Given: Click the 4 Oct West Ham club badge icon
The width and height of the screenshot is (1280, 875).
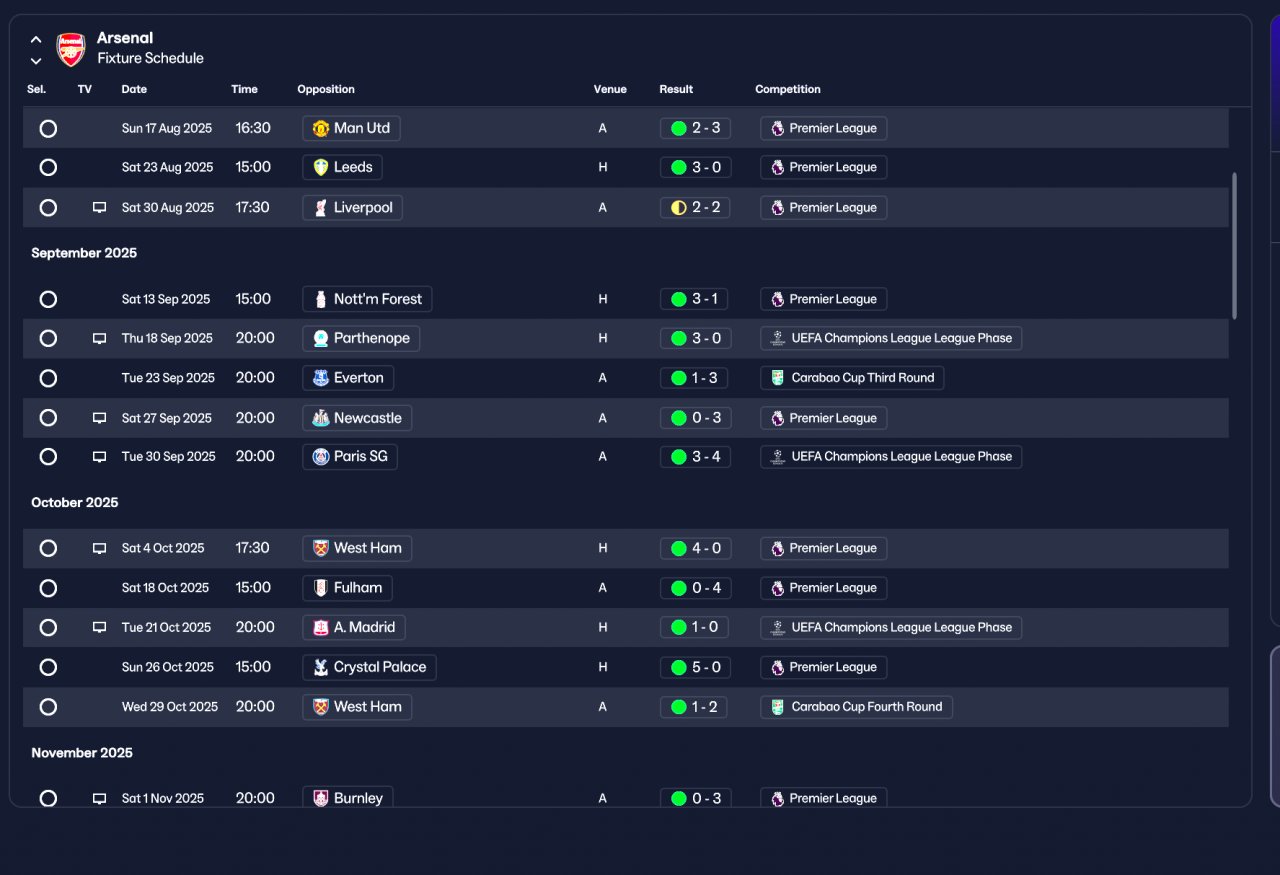Looking at the screenshot, I should tap(321, 548).
